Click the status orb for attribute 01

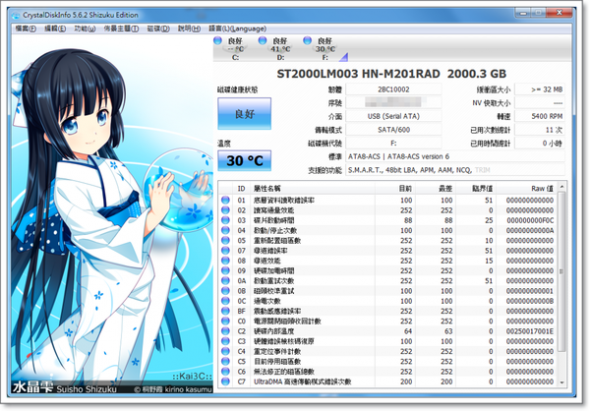[225, 200]
